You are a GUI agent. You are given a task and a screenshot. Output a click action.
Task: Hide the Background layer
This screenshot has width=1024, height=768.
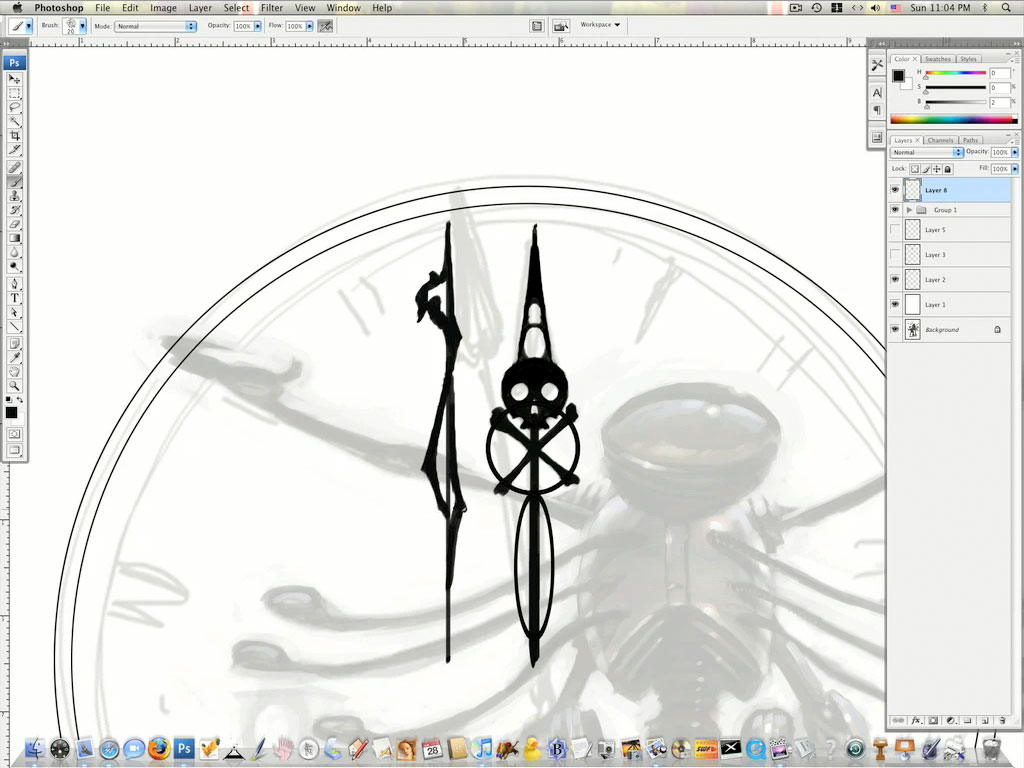pos(895,329)
